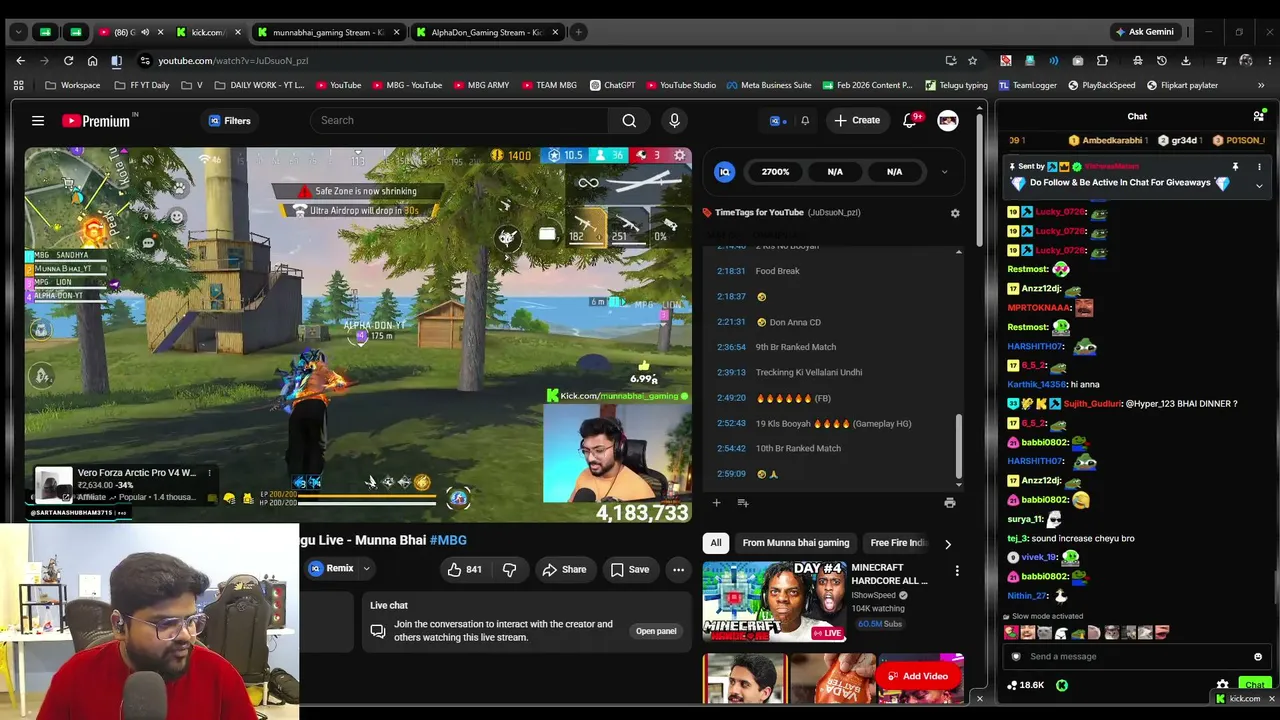Click the YouTube search magnifier button

[x=629, y=121]
